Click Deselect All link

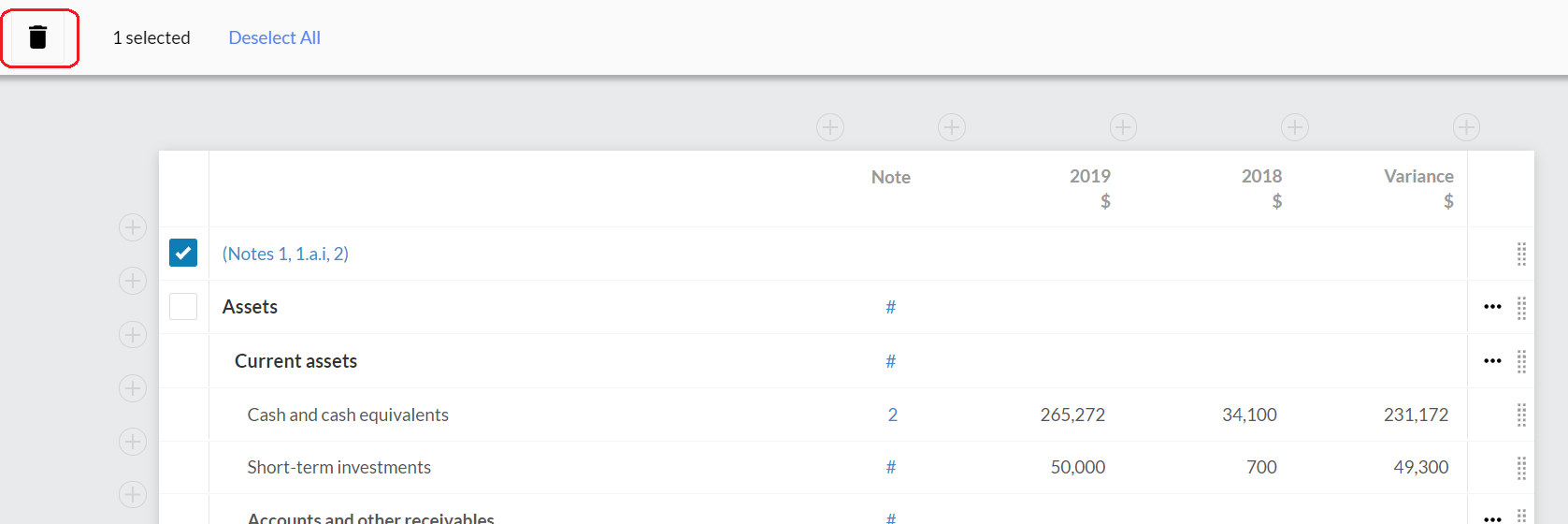click(x=274, y=37)
